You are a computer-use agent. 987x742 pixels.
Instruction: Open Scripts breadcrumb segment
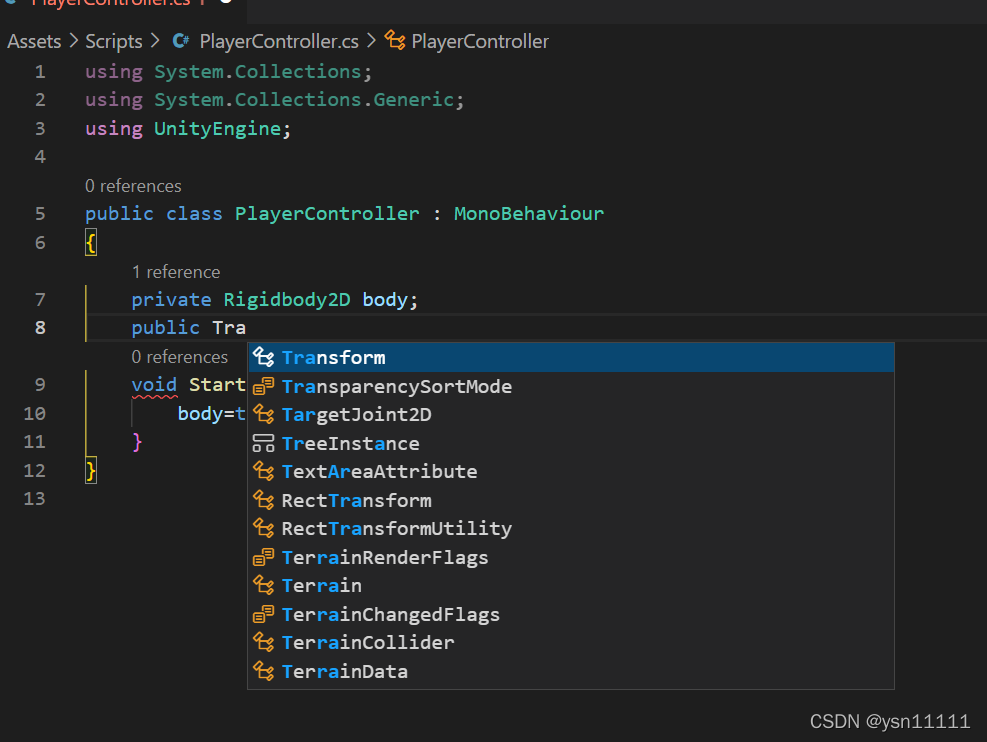pyautogui.click(x=114, y=42)
